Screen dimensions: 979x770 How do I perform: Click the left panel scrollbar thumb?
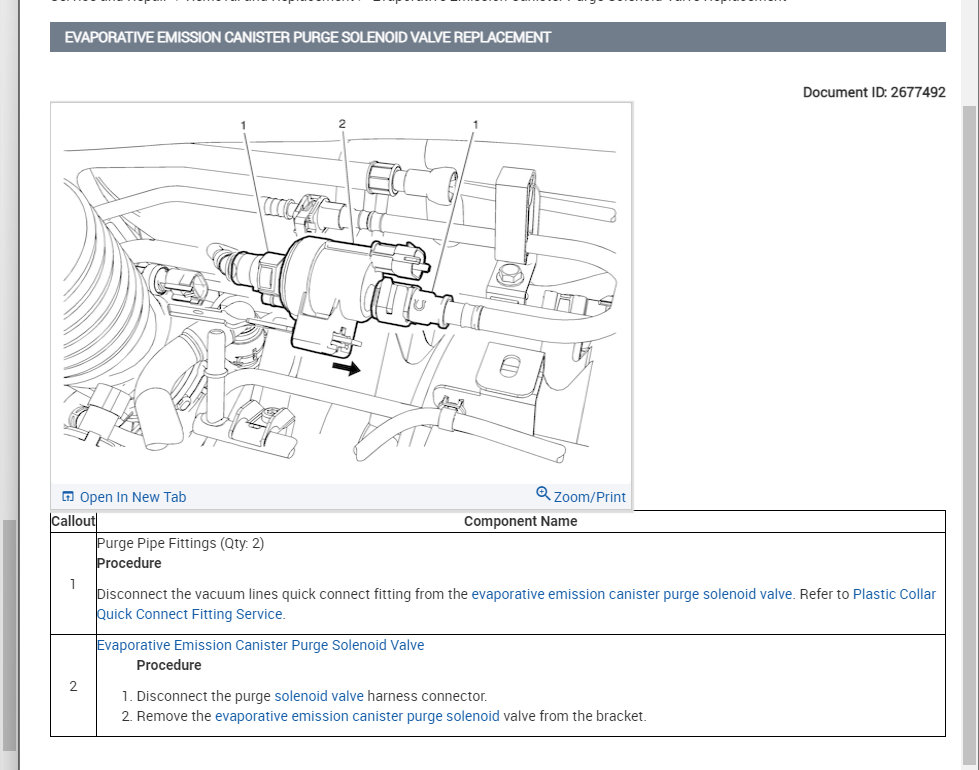(9, 636)
